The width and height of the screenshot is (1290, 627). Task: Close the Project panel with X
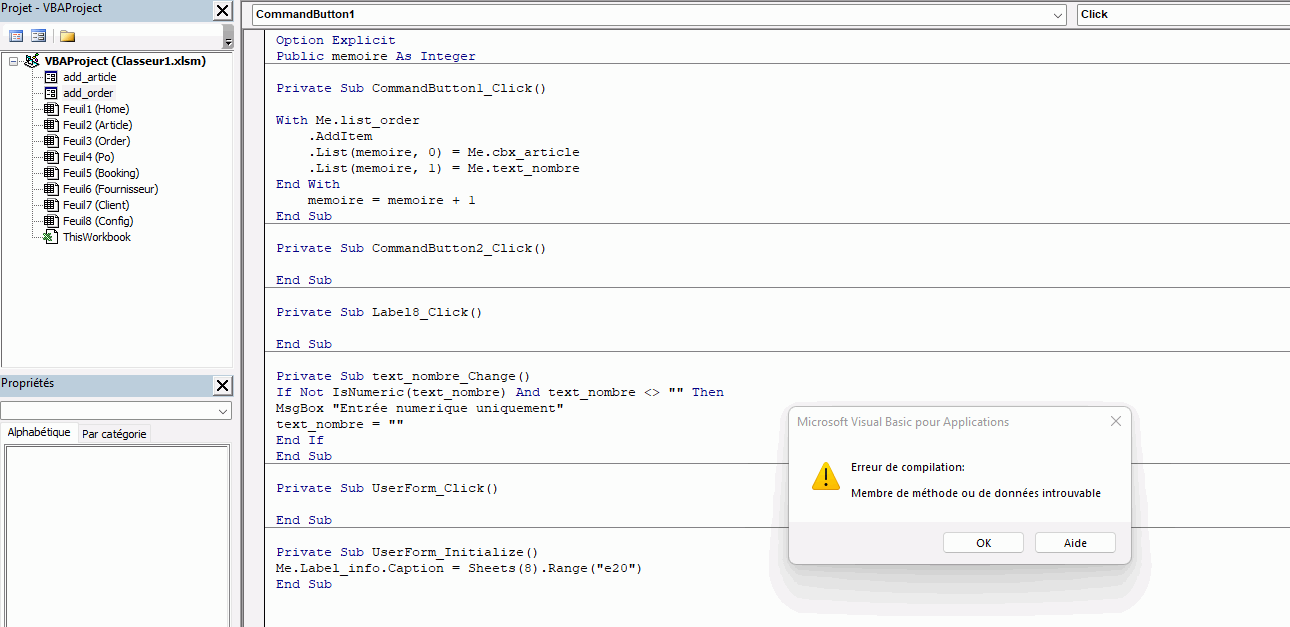(x=223, y=11)
